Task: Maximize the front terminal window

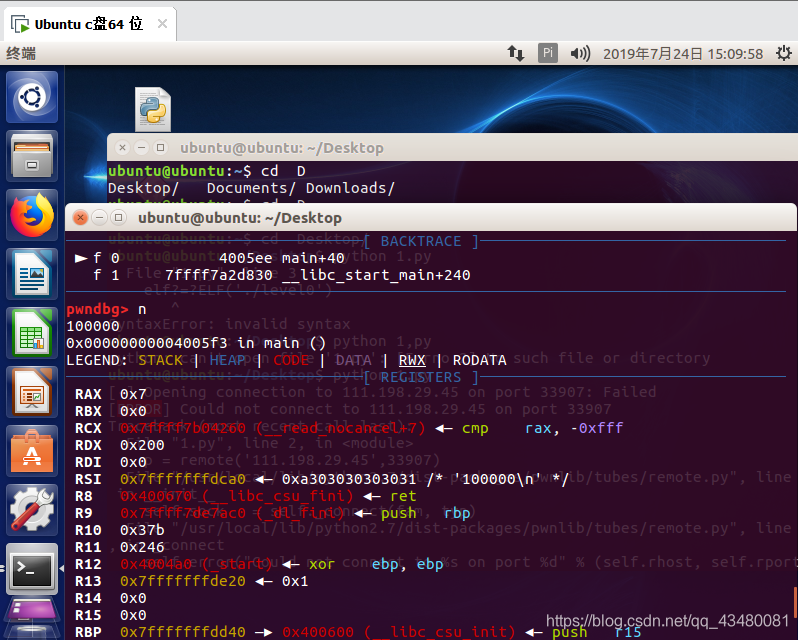Action: coord(119,218)
